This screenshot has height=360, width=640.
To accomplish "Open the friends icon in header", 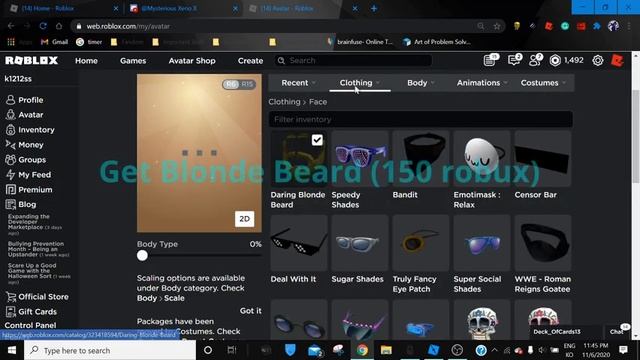I will point(535,60).
